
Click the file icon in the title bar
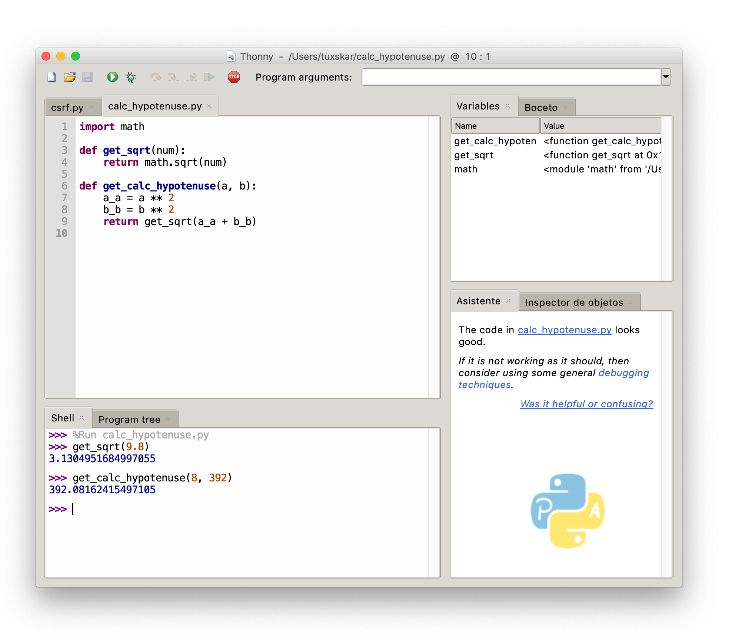(x=230, y=57)
